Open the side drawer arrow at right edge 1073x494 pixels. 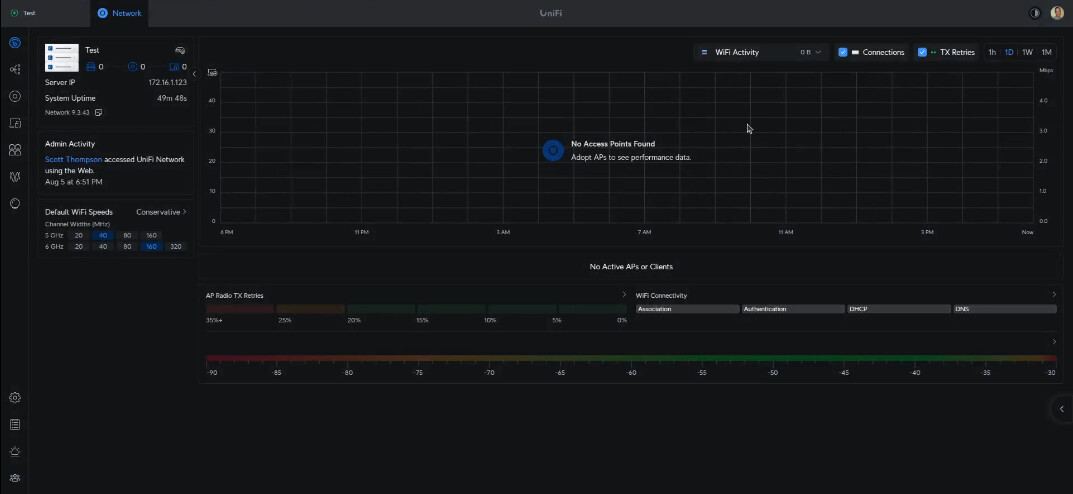(1062, 409)
